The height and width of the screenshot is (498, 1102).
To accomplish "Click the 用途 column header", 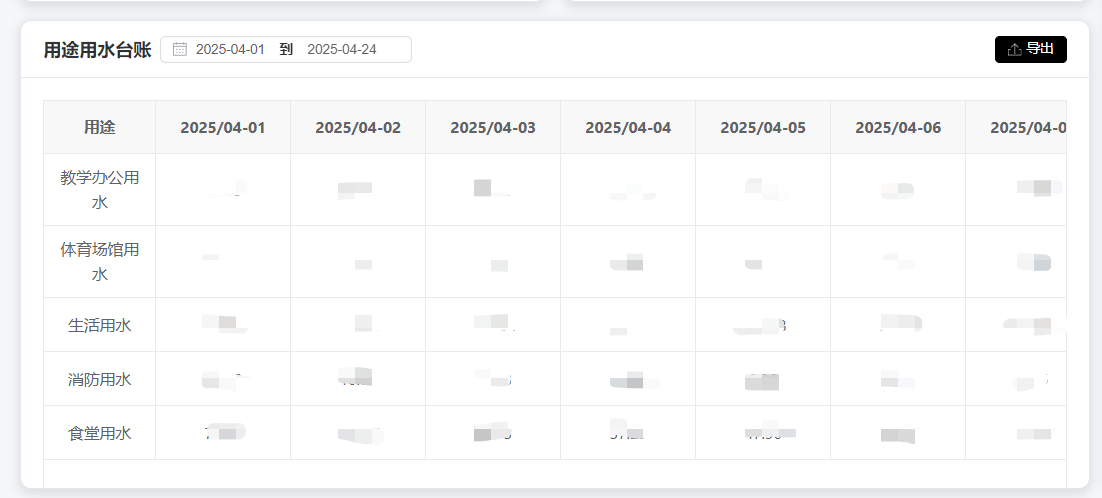I will click(x=100, y=127).
